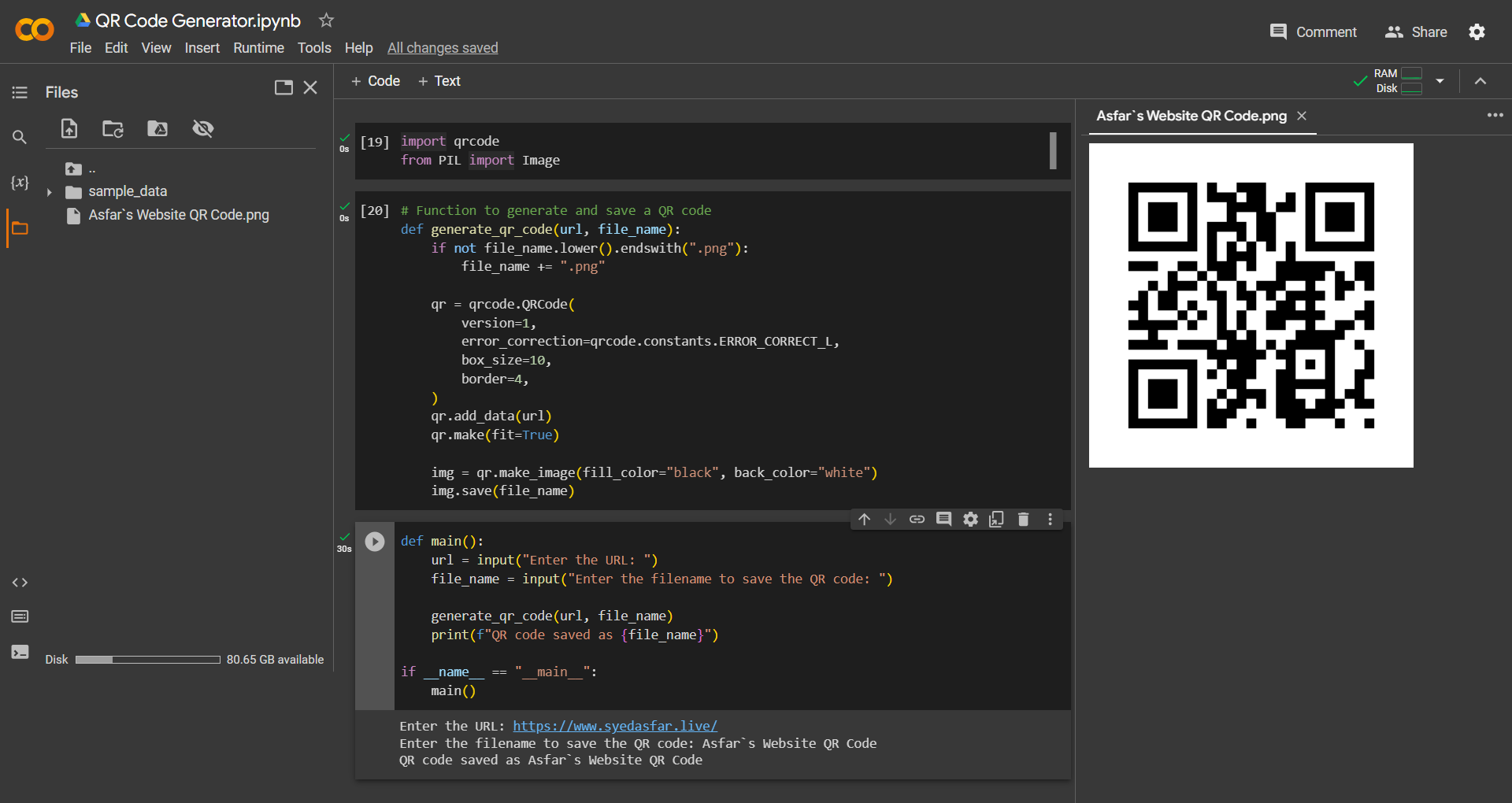This screenshot has height=803, width=1512.
Task: Run the main() cell with the play button
Action: pos(374,542)
